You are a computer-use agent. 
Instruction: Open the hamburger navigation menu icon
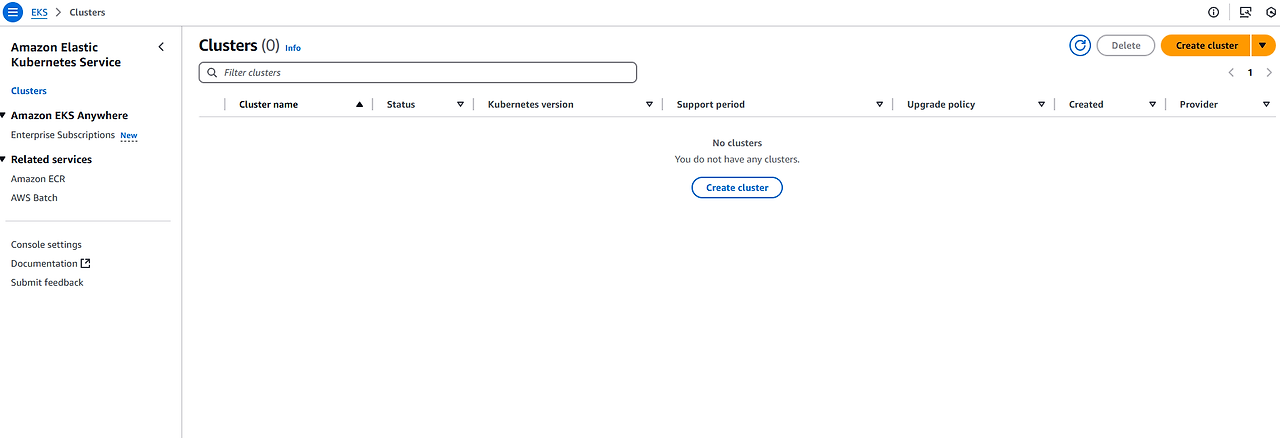(13, 12)
